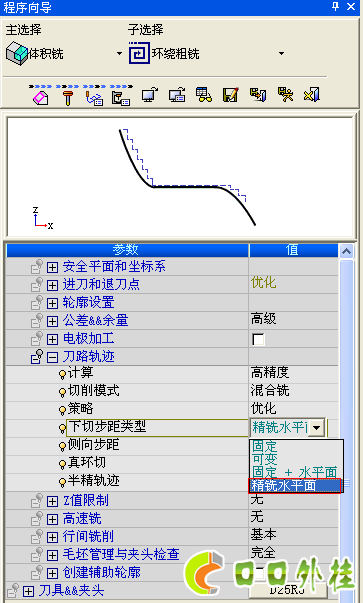Image resolution: width=363 pixels, height=603 pixels.
Task: Click the group icon left of 刀路轨迹
Action: pos(37,356)
